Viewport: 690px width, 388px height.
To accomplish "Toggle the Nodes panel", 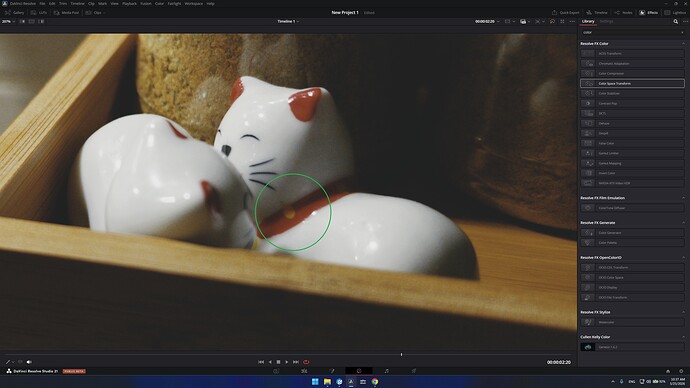I will (x=624, y=13).
